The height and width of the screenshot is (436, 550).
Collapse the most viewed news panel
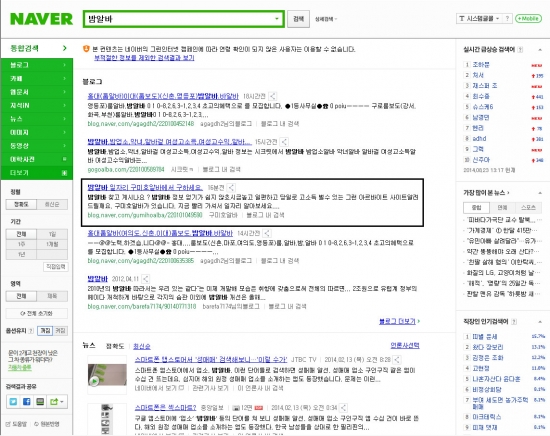point(540,193)
